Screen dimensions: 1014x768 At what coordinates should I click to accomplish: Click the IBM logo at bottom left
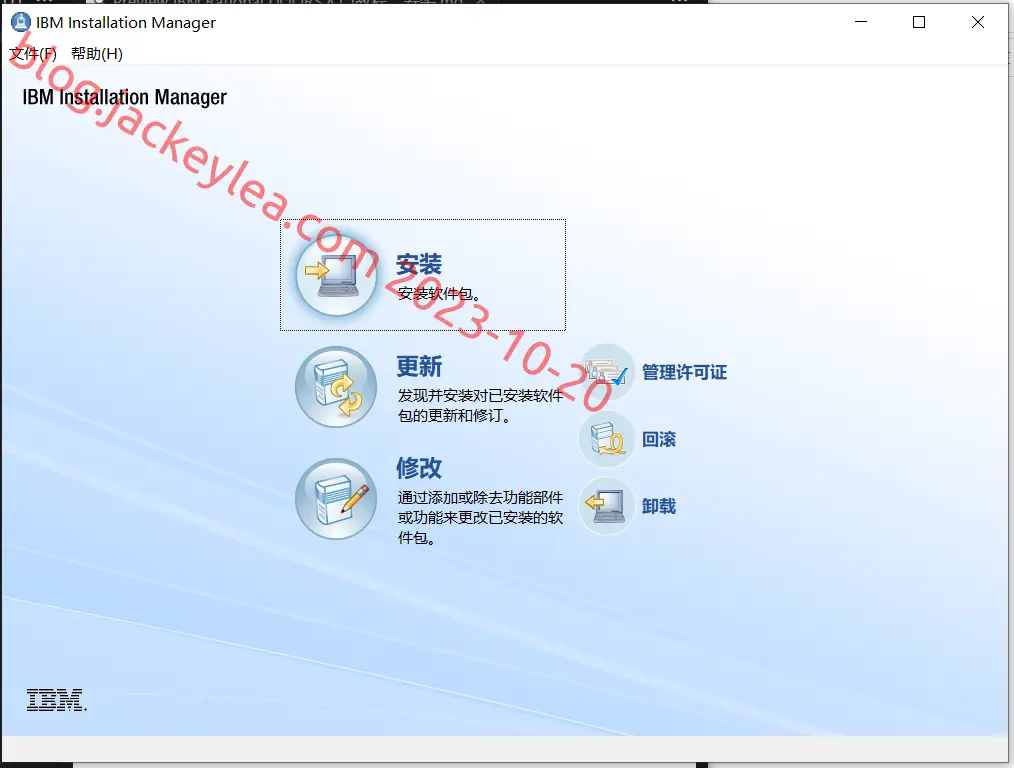click(x=57, y=700)
